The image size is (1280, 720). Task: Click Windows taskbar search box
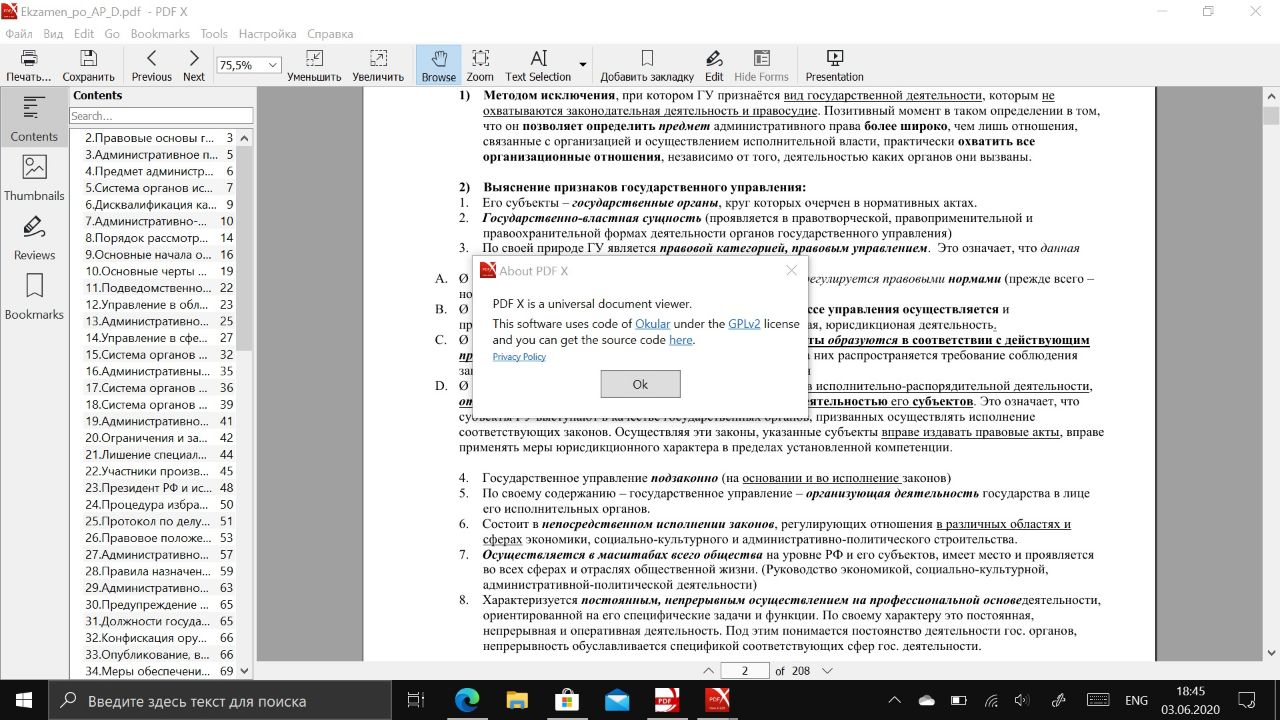[220, 700]
